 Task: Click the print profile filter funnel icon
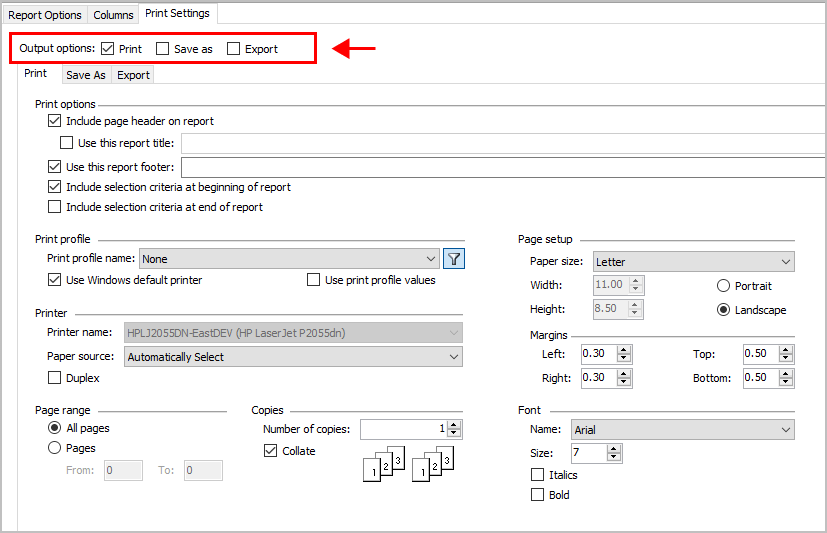[x=455, y=259]
